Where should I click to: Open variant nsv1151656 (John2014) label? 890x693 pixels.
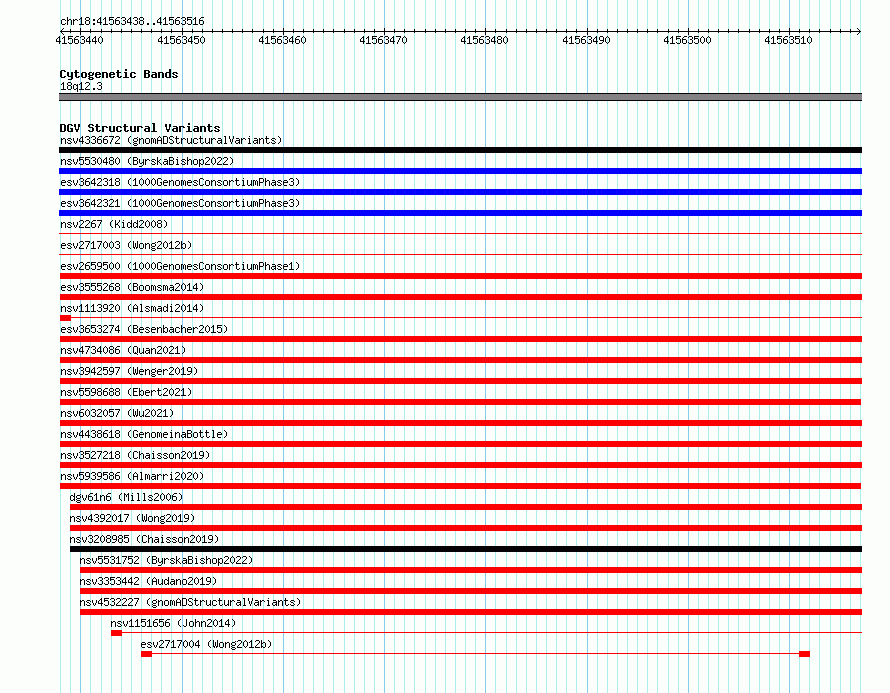(173, 623)
